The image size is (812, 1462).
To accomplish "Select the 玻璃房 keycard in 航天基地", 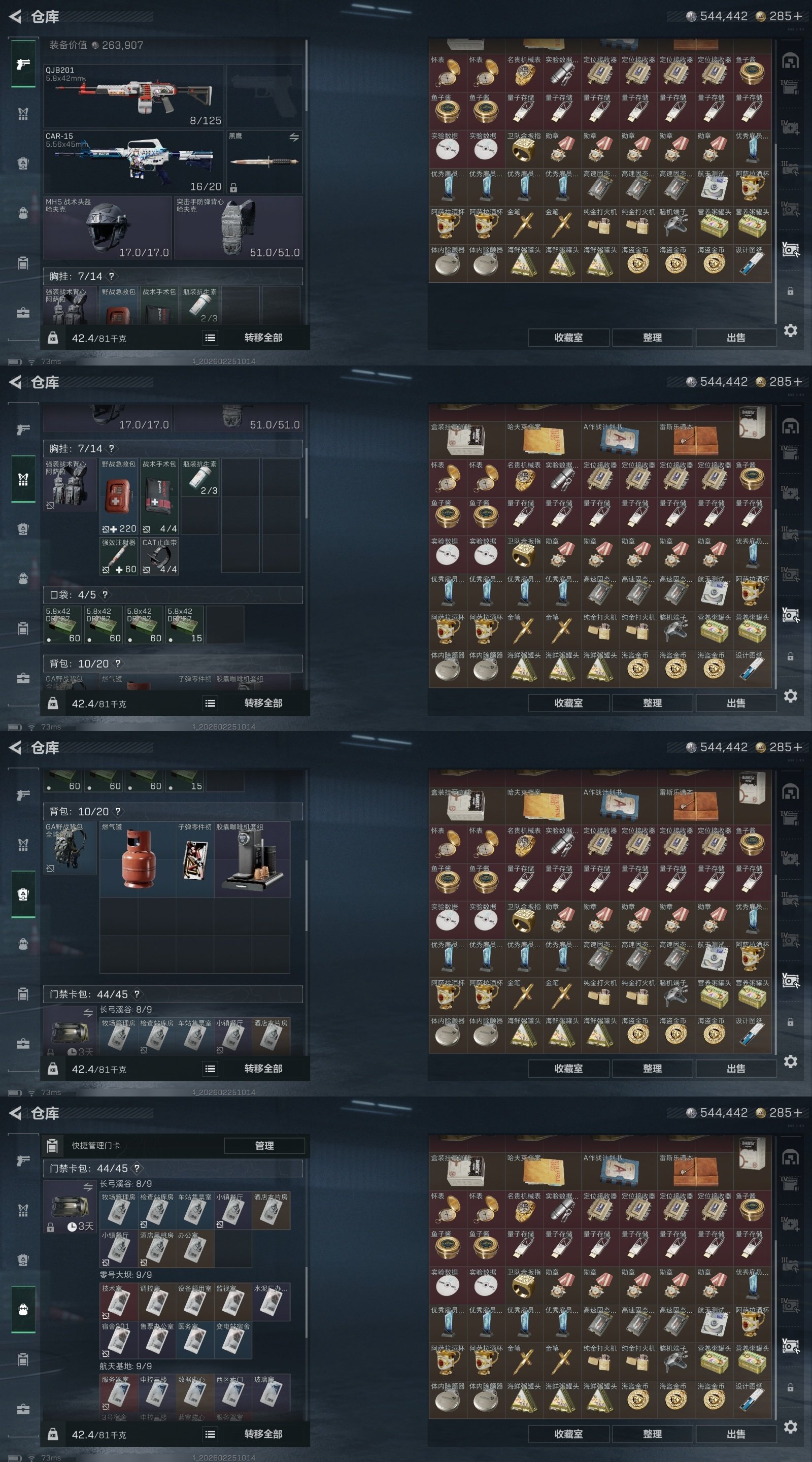I will pos(270,1392).
